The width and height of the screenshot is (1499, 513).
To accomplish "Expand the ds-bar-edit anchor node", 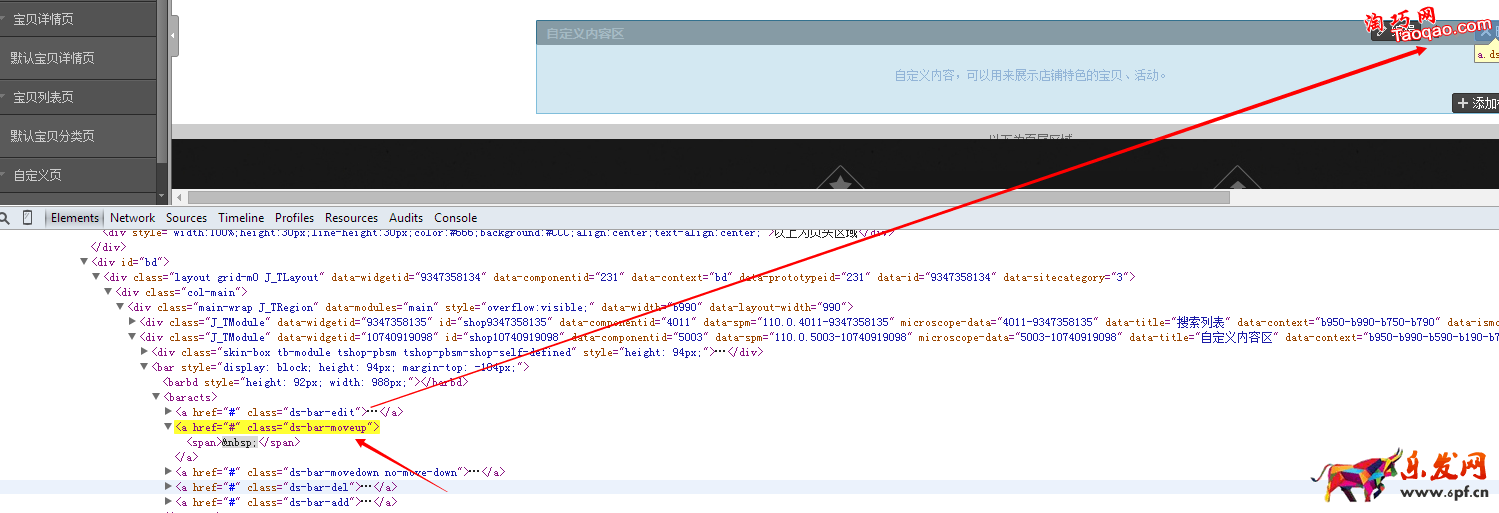I will [168, 412].
